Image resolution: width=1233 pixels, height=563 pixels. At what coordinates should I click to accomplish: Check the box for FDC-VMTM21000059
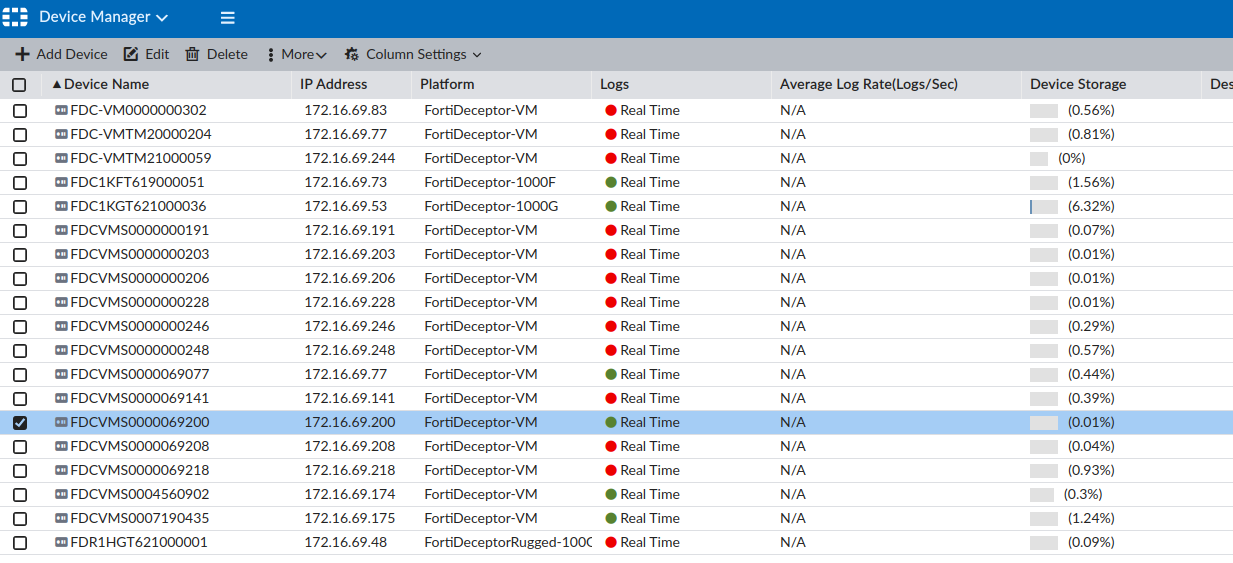[x=19, y=159]
